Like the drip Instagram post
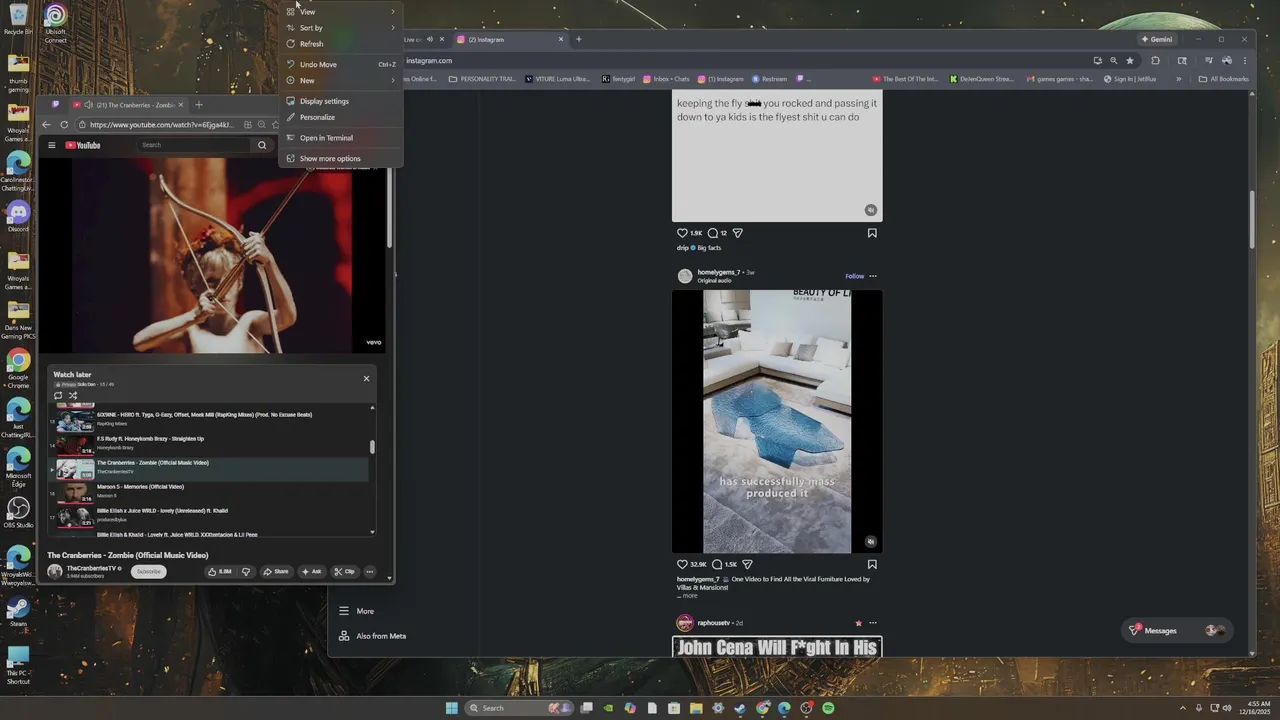1280x720 pixels. (683, 233)
